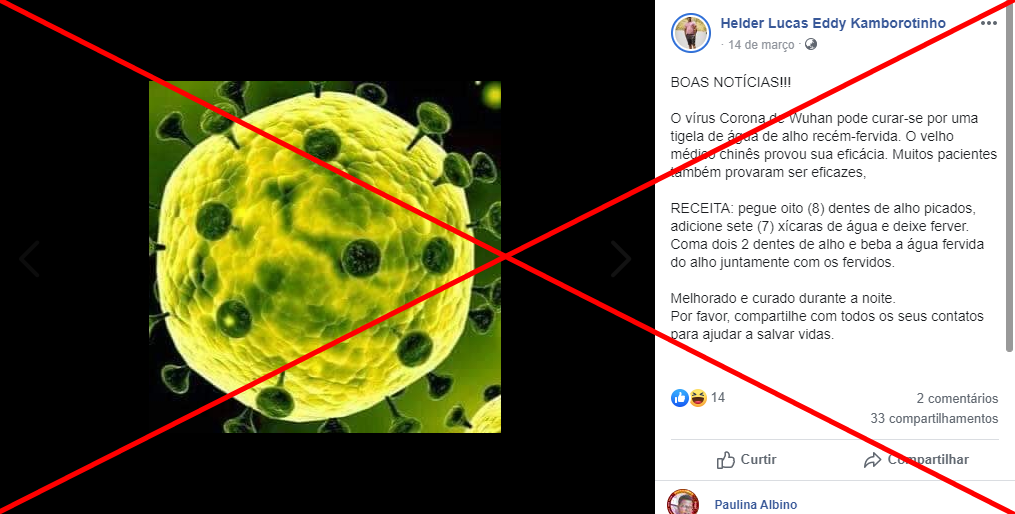Viewport: 1015px width, 514px height.
Task: Click Paulina Albino's avatar thumbnail
Action: click(682, 502)
